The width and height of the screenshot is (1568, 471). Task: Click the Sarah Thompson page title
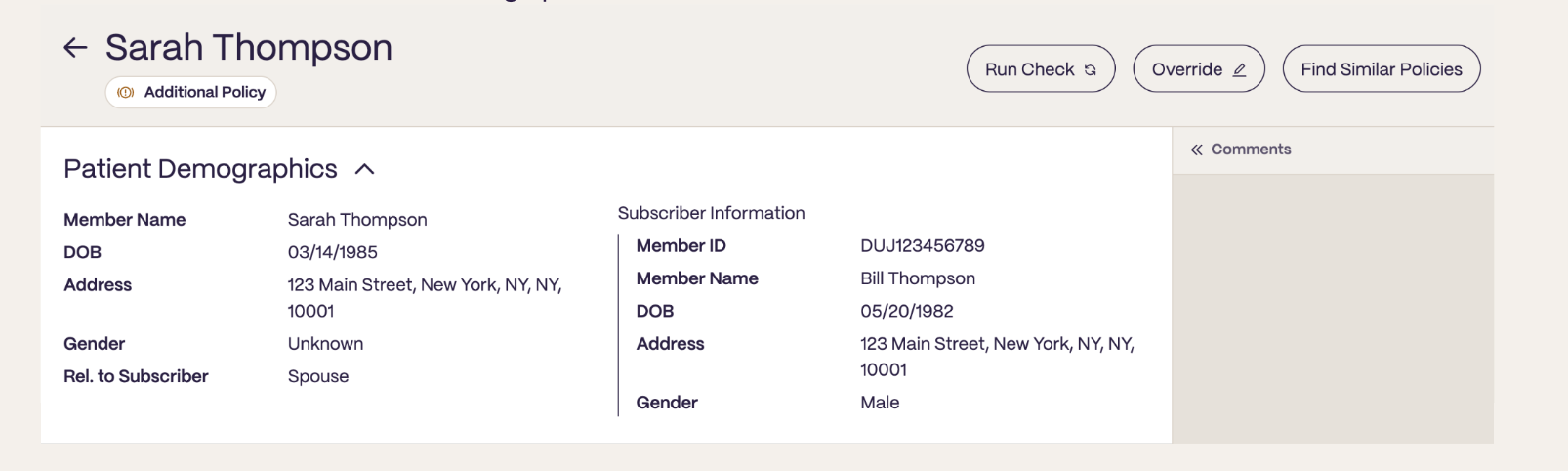pyautogui.click(x=249, y=47)
